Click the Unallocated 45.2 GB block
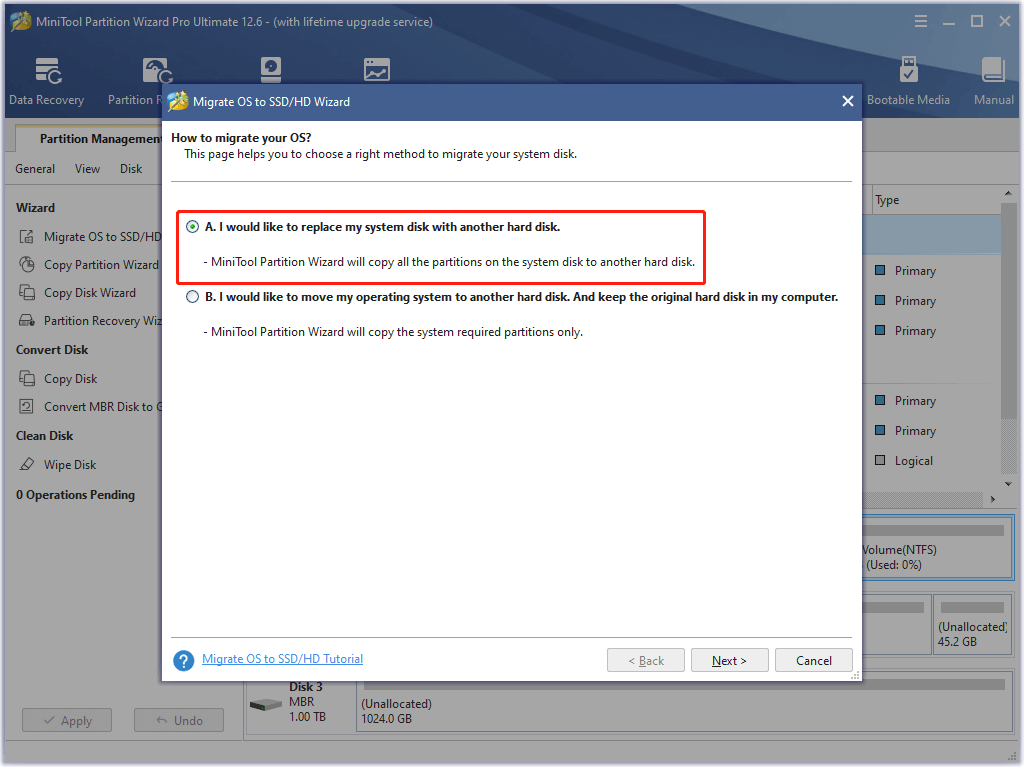 coord(972,624)
